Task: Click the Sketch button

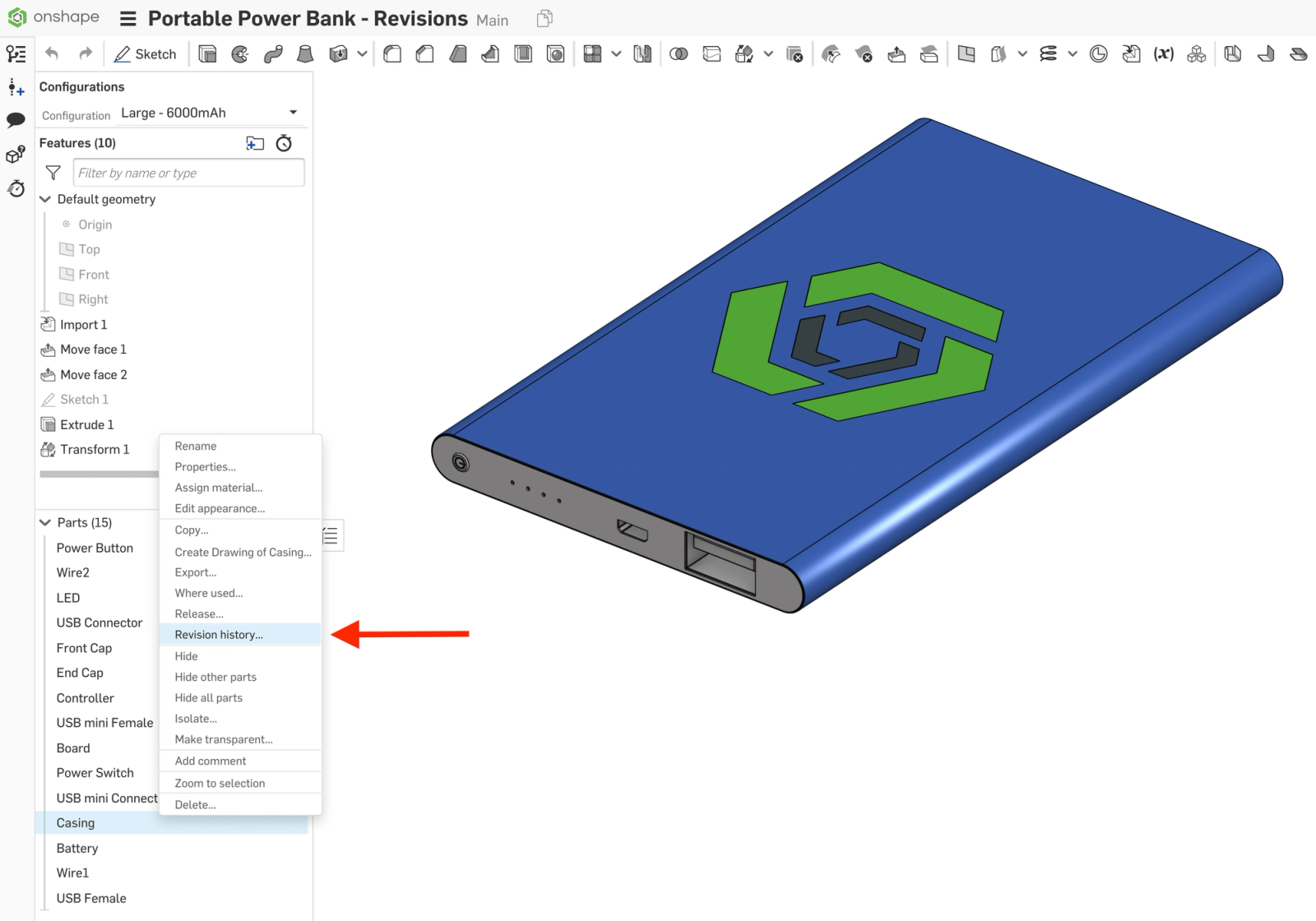Action: (x=146, y=54)
